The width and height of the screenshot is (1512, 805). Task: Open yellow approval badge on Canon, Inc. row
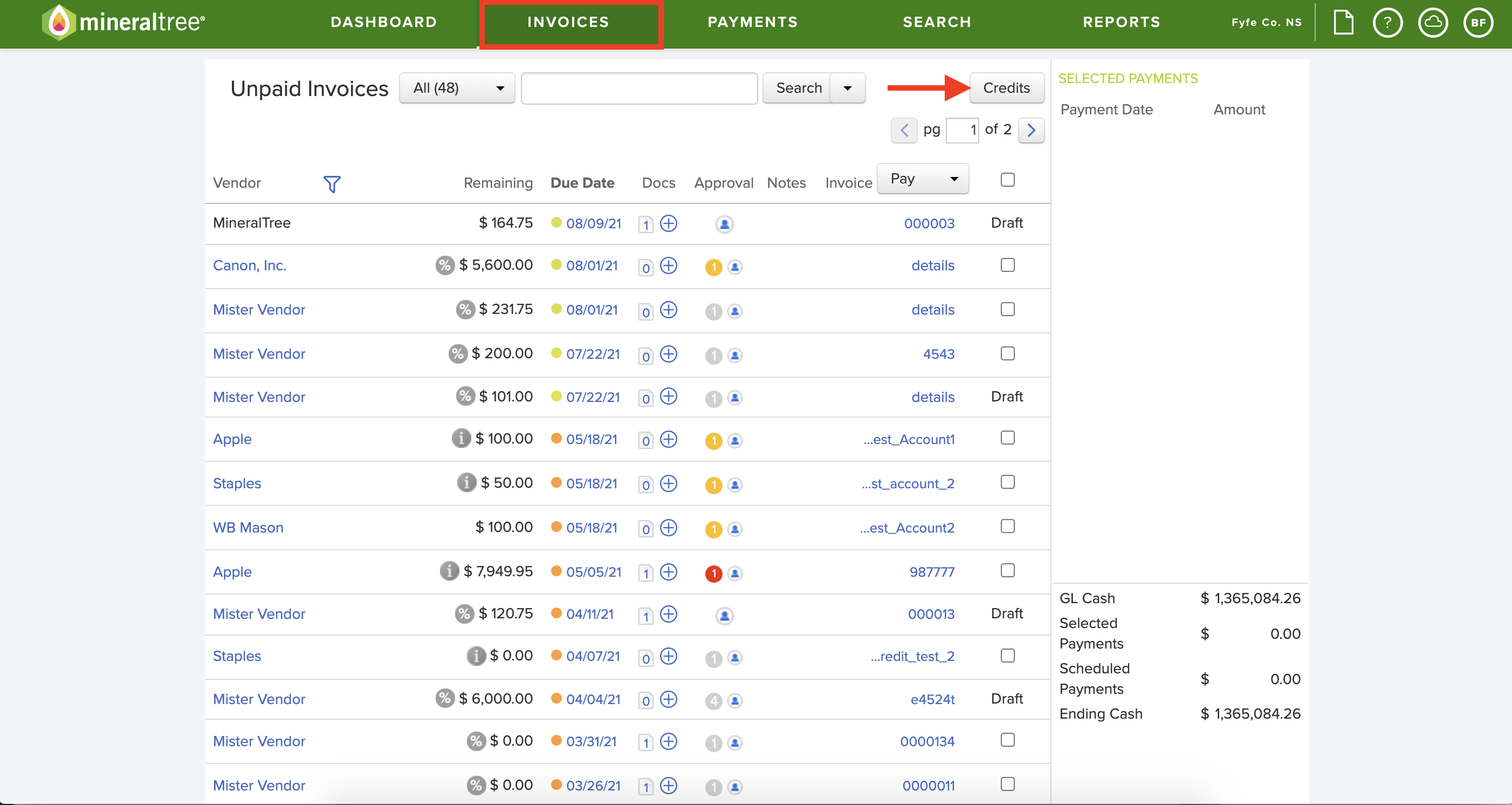(714, 267)
